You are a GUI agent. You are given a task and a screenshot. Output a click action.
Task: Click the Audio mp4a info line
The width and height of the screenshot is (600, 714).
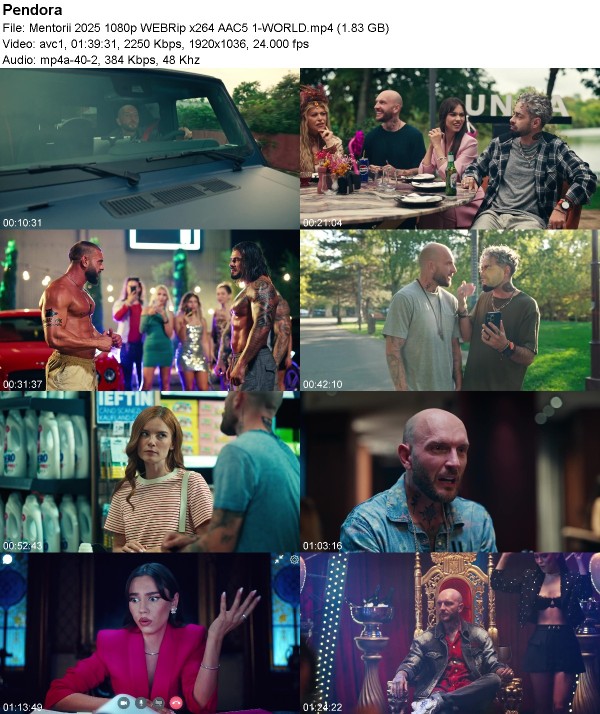(101, 60)
